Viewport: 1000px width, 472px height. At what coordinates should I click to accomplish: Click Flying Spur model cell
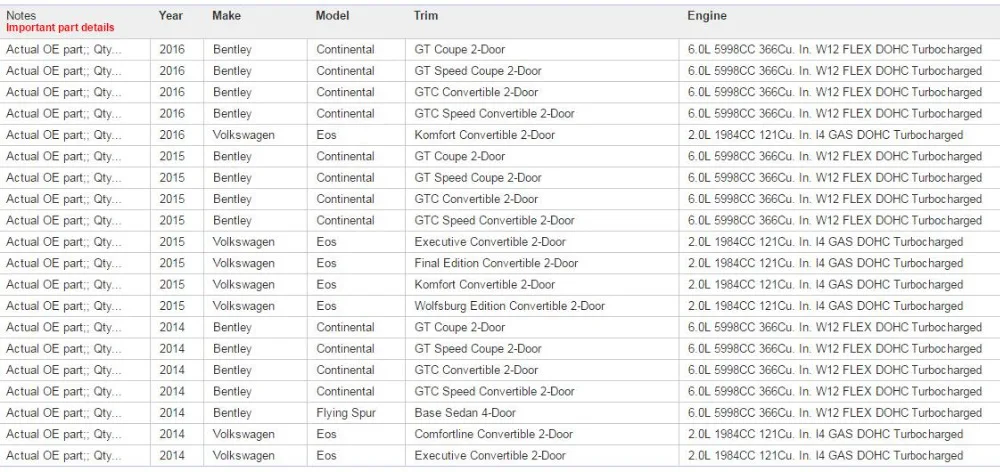346,413
